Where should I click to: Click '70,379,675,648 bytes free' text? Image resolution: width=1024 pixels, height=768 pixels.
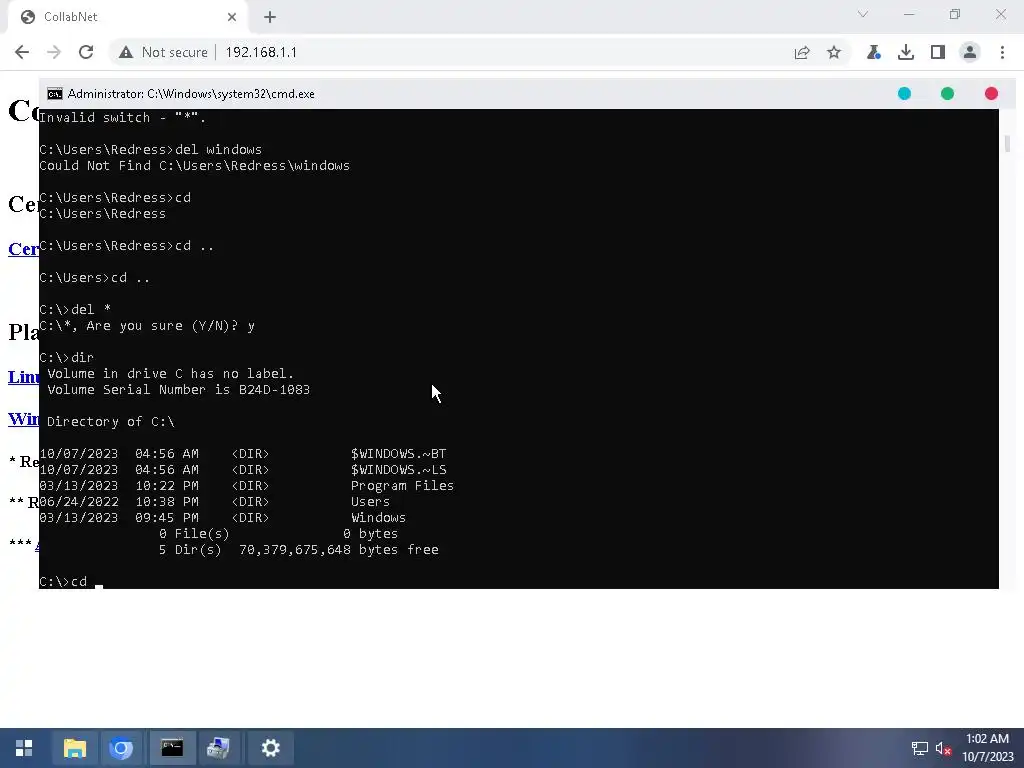pyautogui.click(x=339, y=550)
